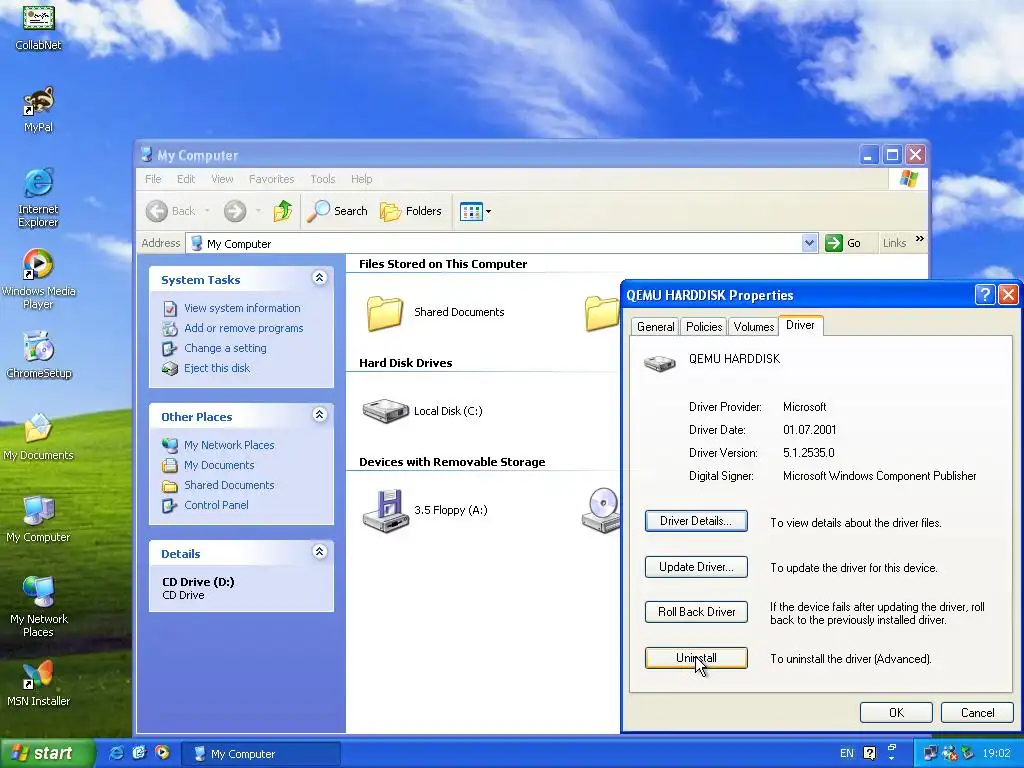Click OK in QEMU HARDDISK Properties
This screenshot has height=768, width=1024.
coord(896,712)
